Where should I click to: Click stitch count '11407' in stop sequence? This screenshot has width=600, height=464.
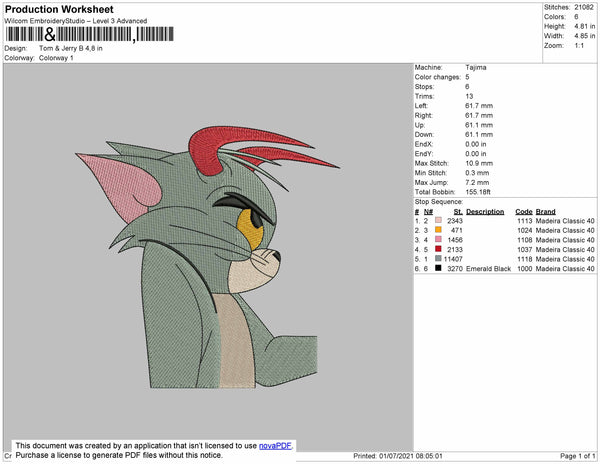pyautogui.click(x=453, y=259)
